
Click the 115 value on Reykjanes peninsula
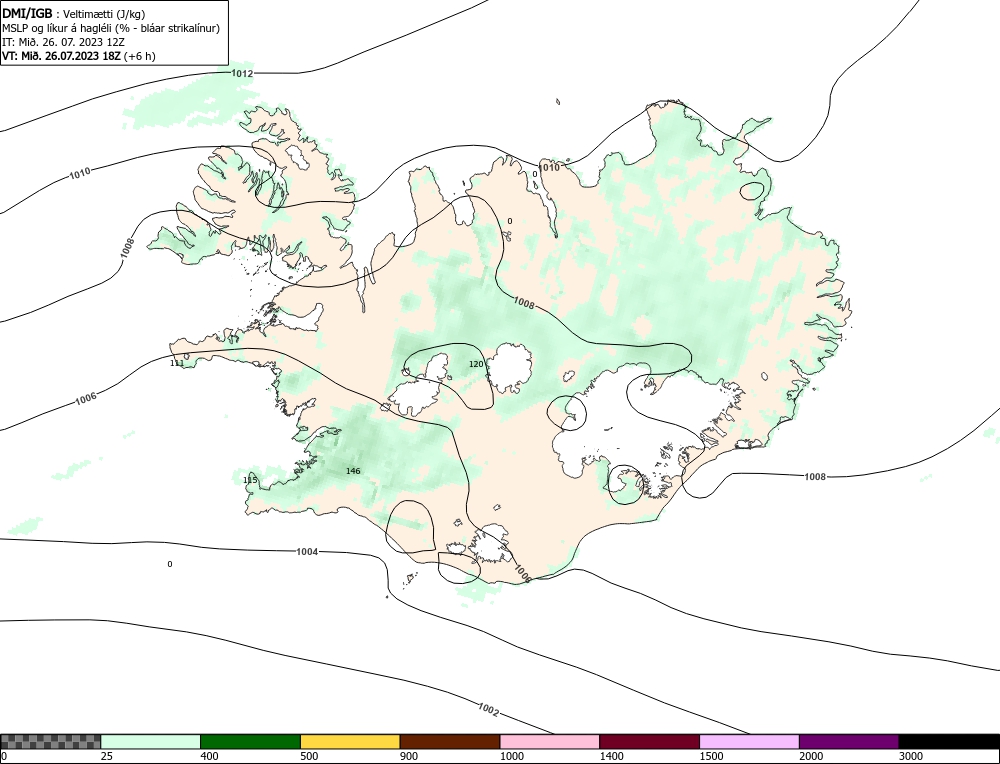250,480
